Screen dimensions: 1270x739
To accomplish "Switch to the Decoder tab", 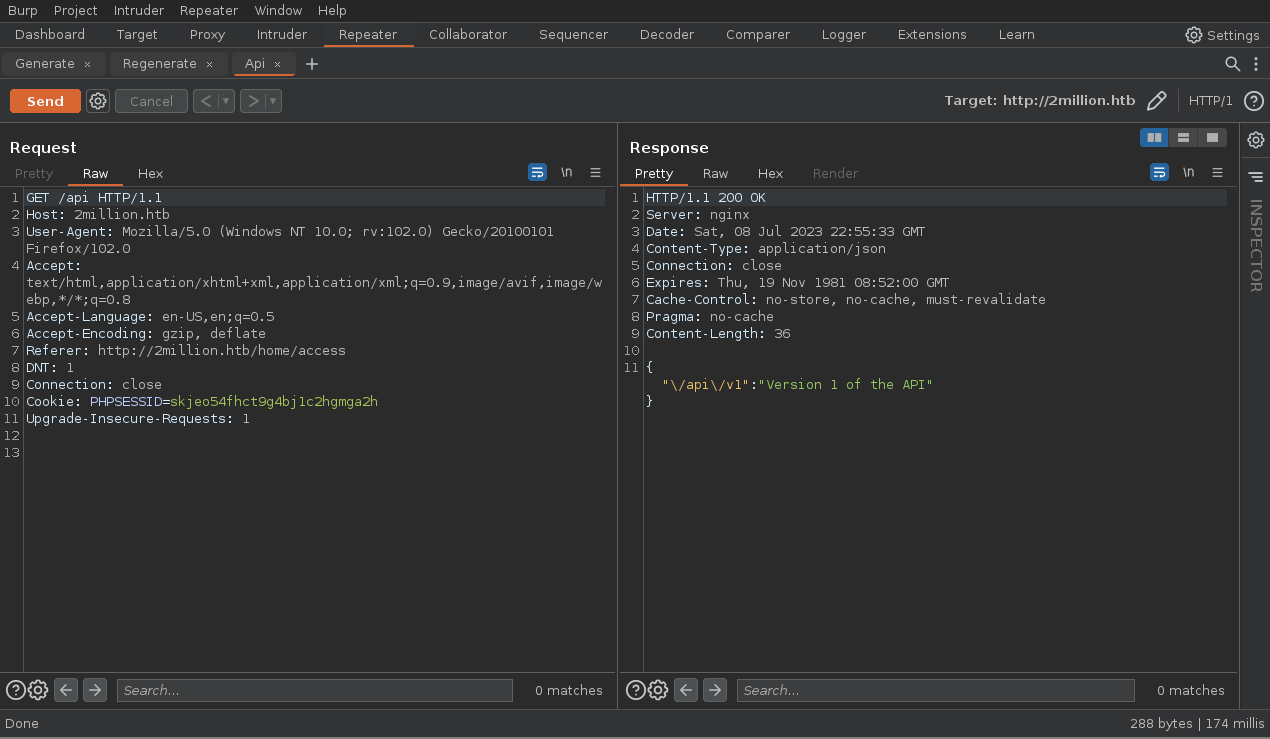I will click(667, 34).
